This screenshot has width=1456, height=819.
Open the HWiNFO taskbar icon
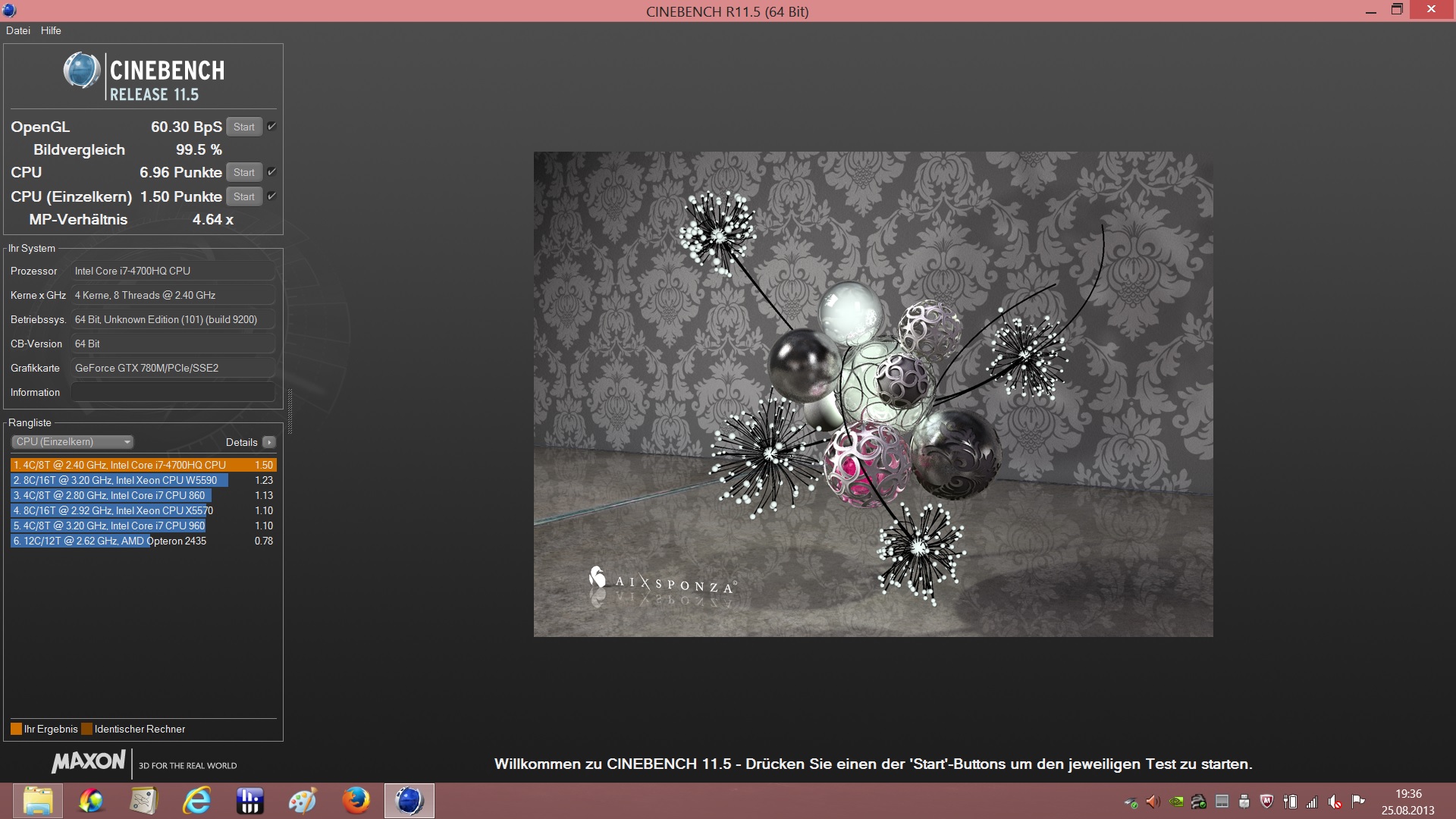(x=249, y=801)
